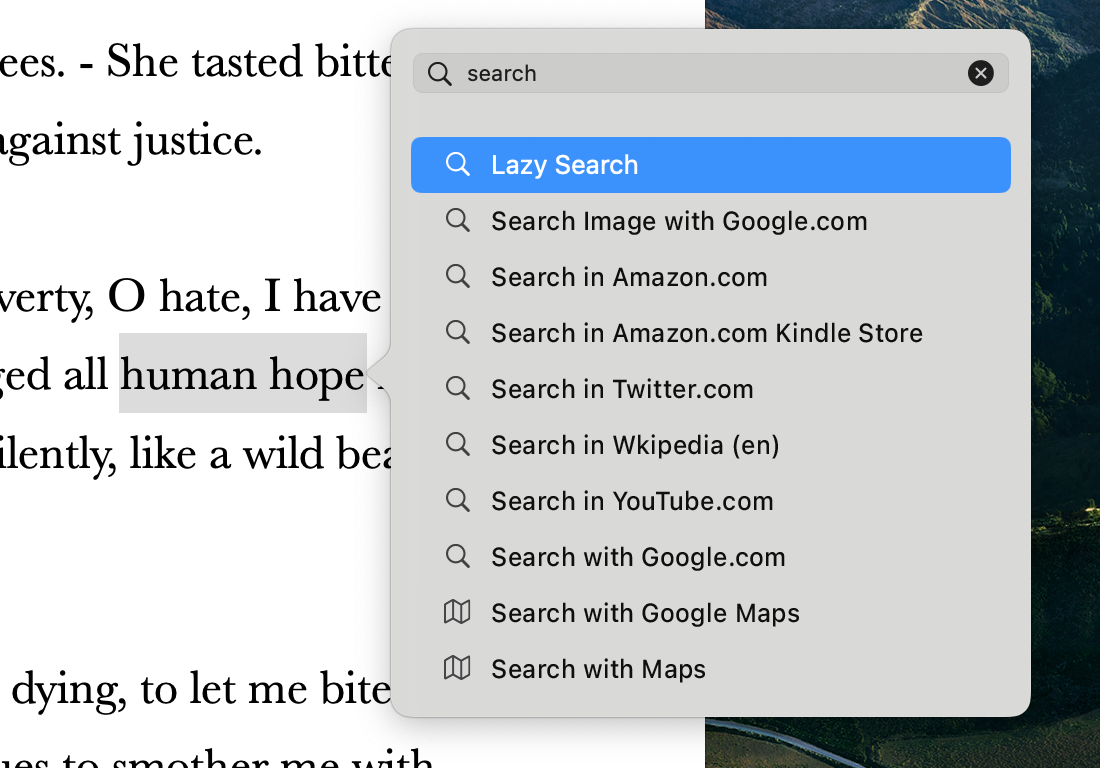Click the magnifier icon in search field
1100x768 pixels.
(x=440, y=74)
